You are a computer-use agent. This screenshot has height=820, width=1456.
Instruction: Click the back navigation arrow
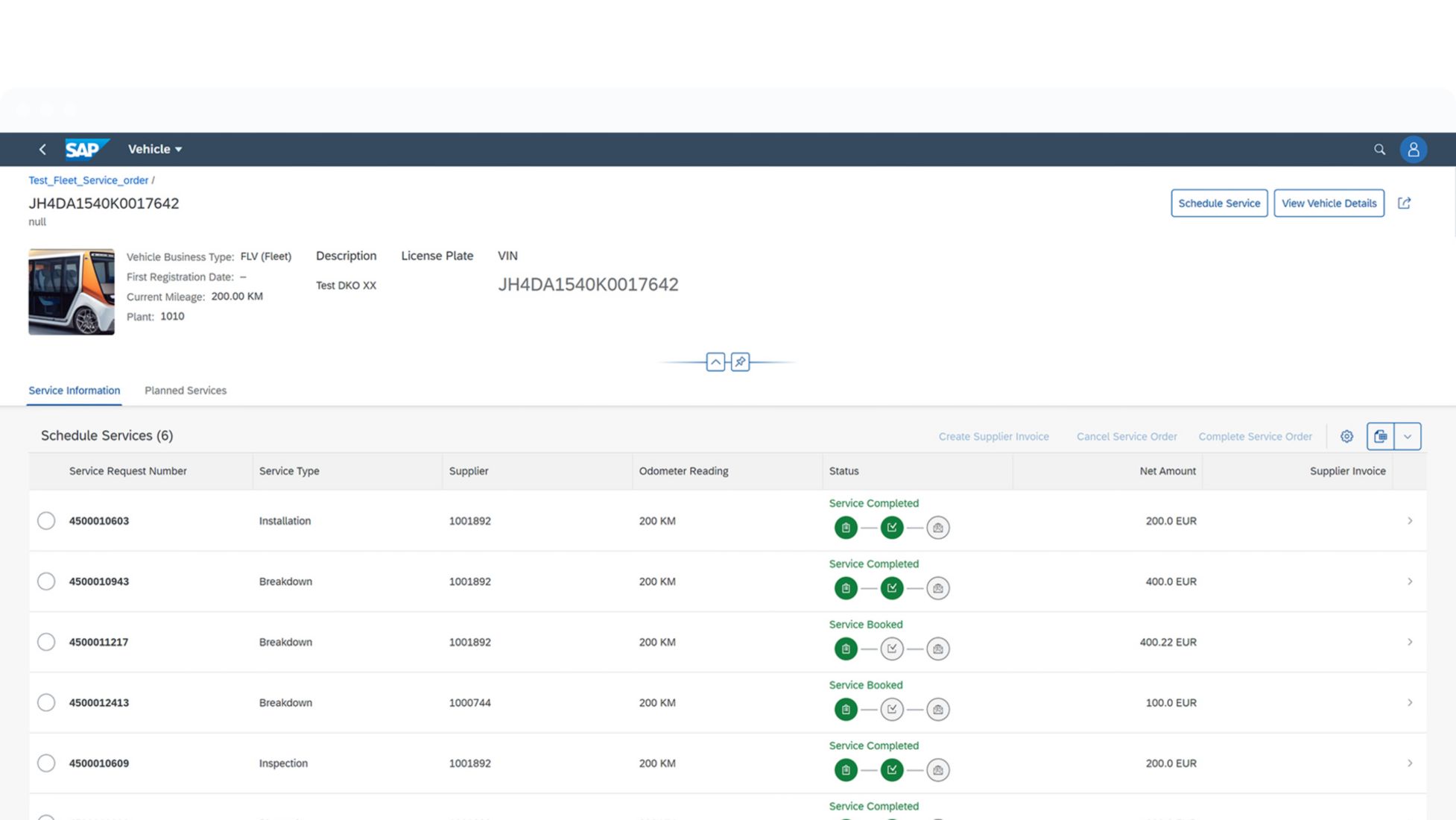[42, 149]
